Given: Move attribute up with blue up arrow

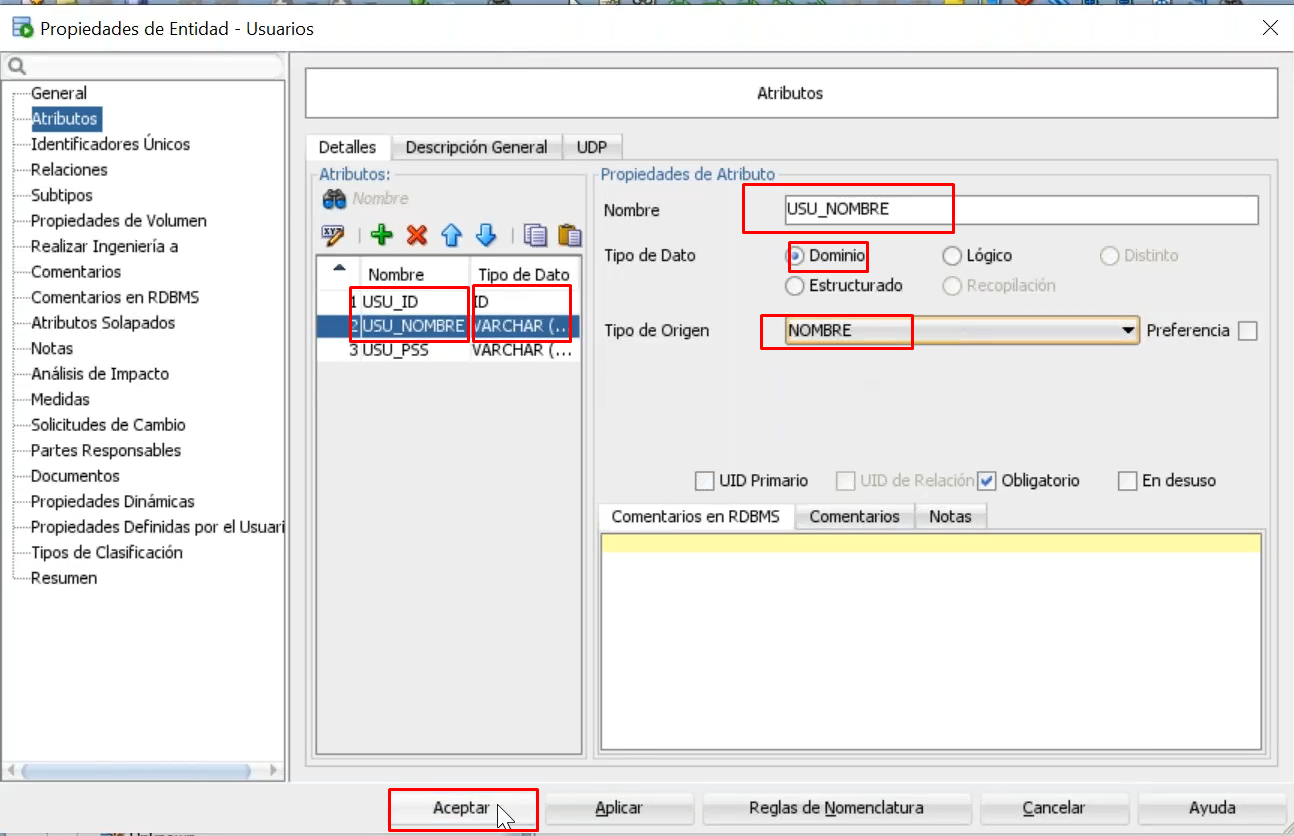Looking at the screenshot, I should (451, 236).
